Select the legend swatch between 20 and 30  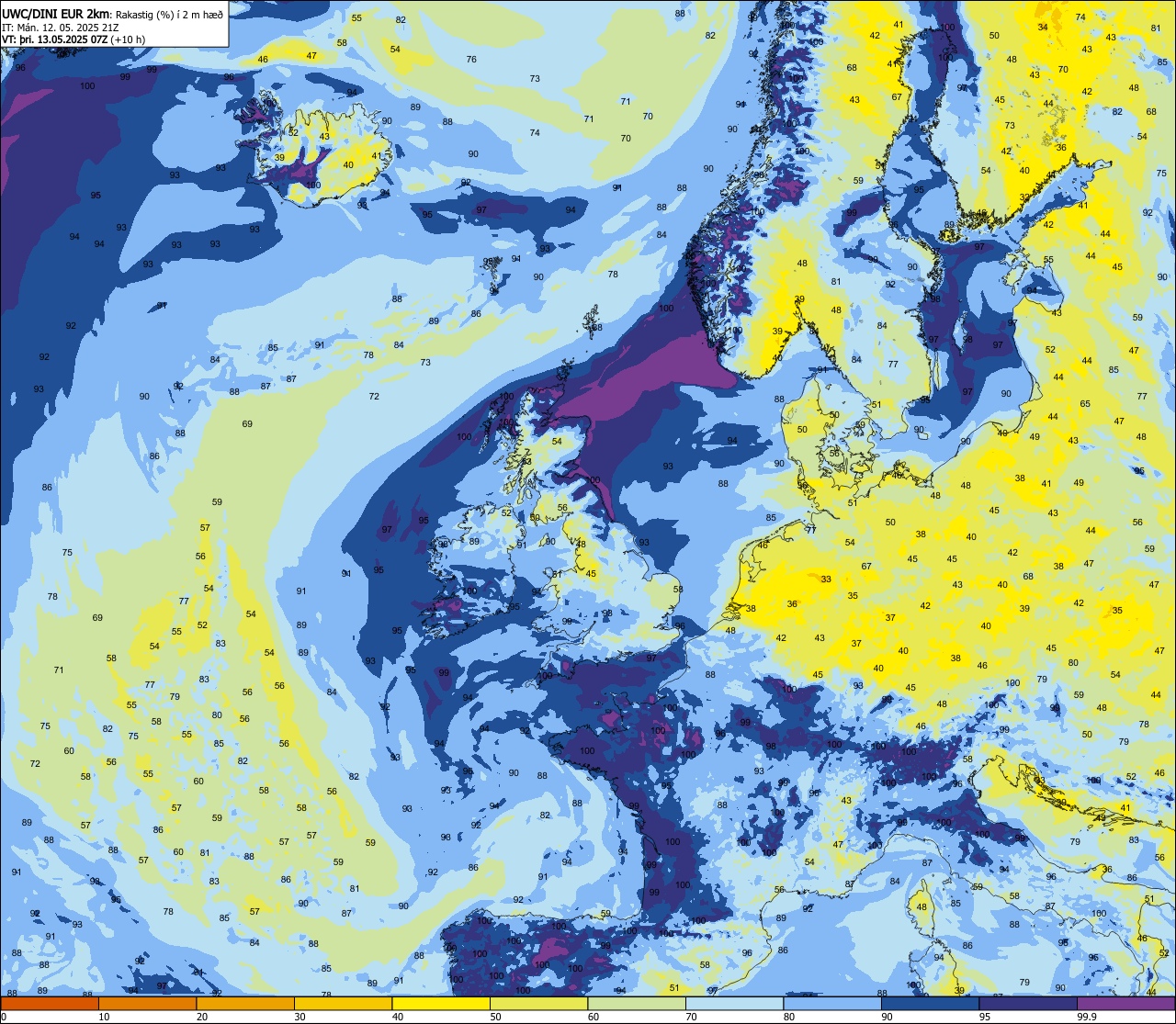[245, 1003]
